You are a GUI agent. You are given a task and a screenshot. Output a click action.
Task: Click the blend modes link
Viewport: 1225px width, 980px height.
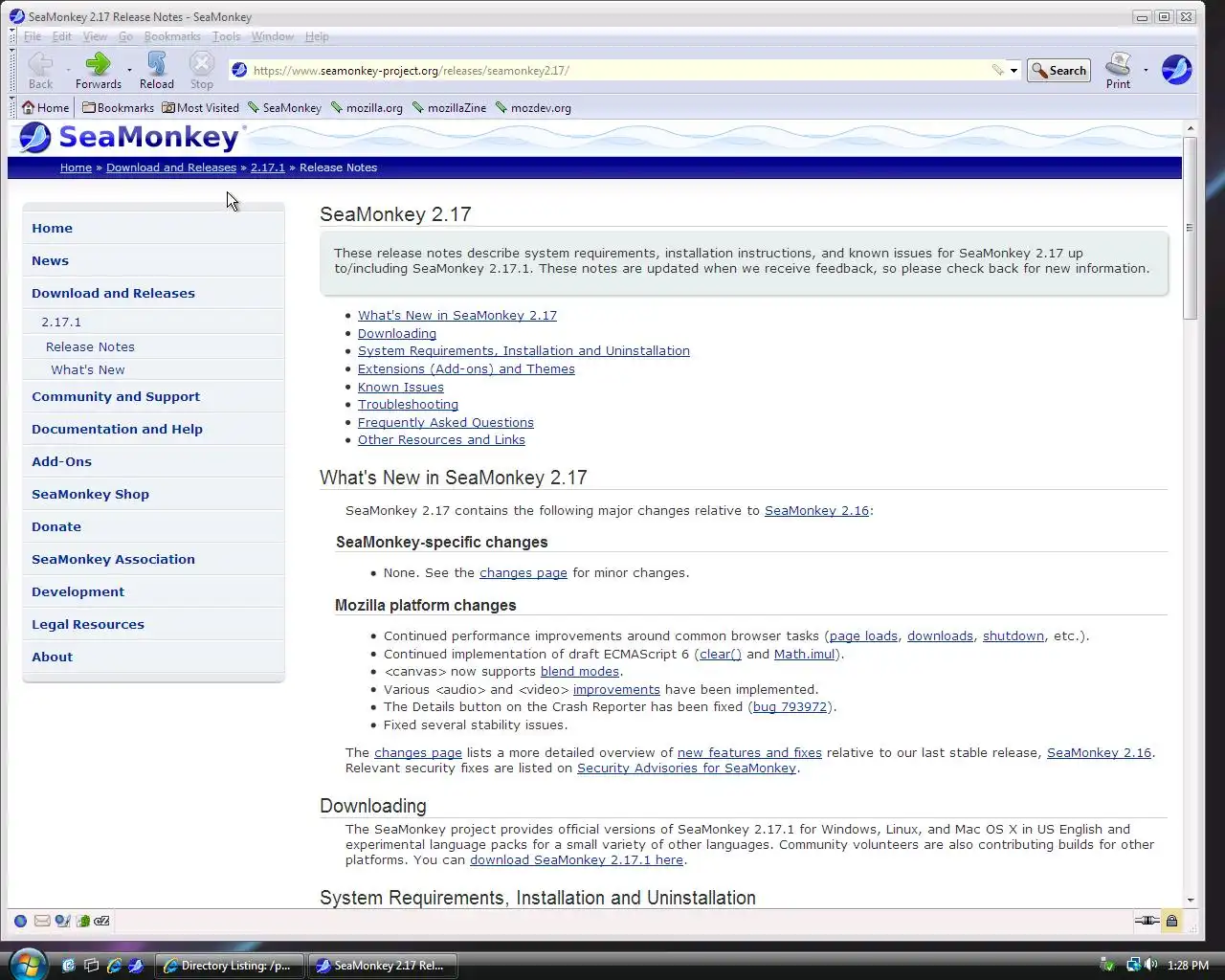pyautogui.click(x=580, y=671)
